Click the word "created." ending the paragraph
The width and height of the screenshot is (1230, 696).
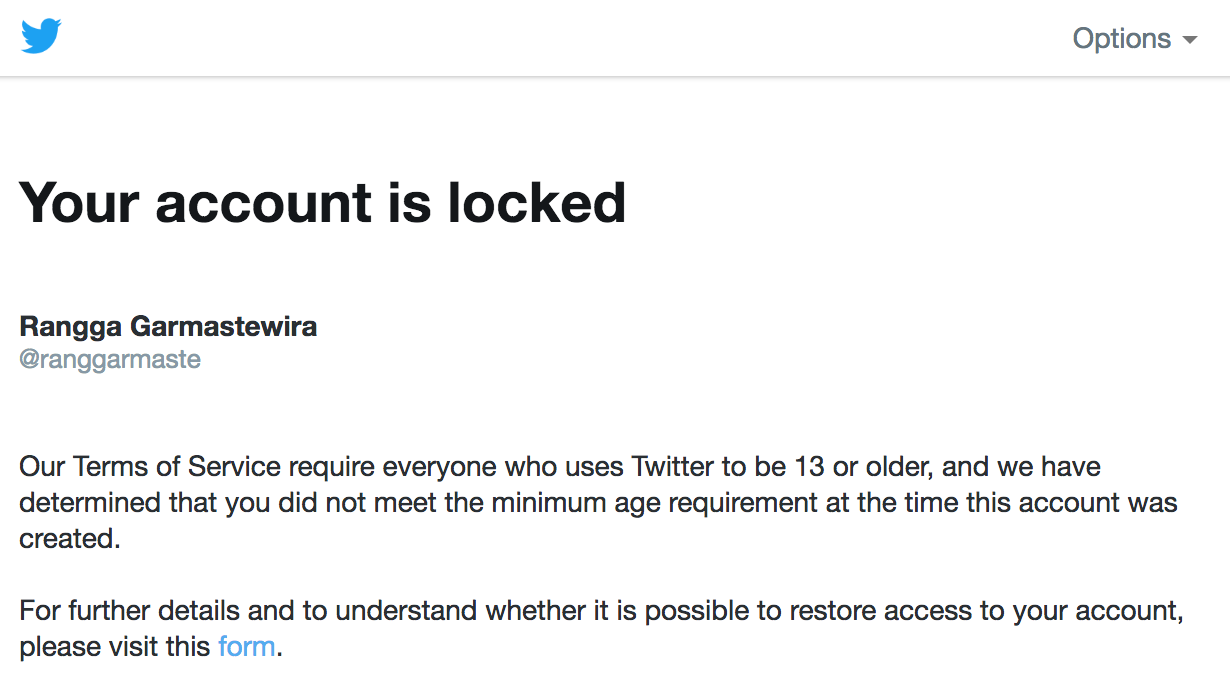70,538
